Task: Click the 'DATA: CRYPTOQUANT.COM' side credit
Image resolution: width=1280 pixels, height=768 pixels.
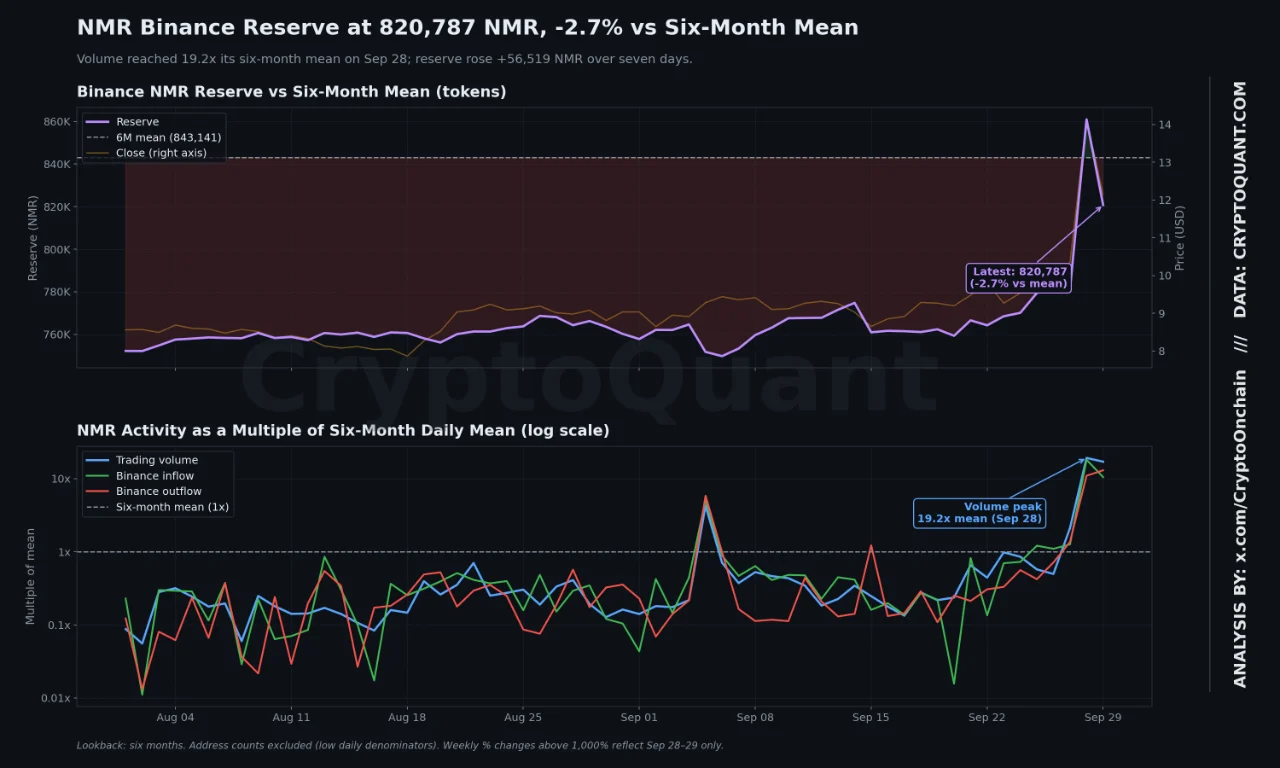Action: (1240, 200)
